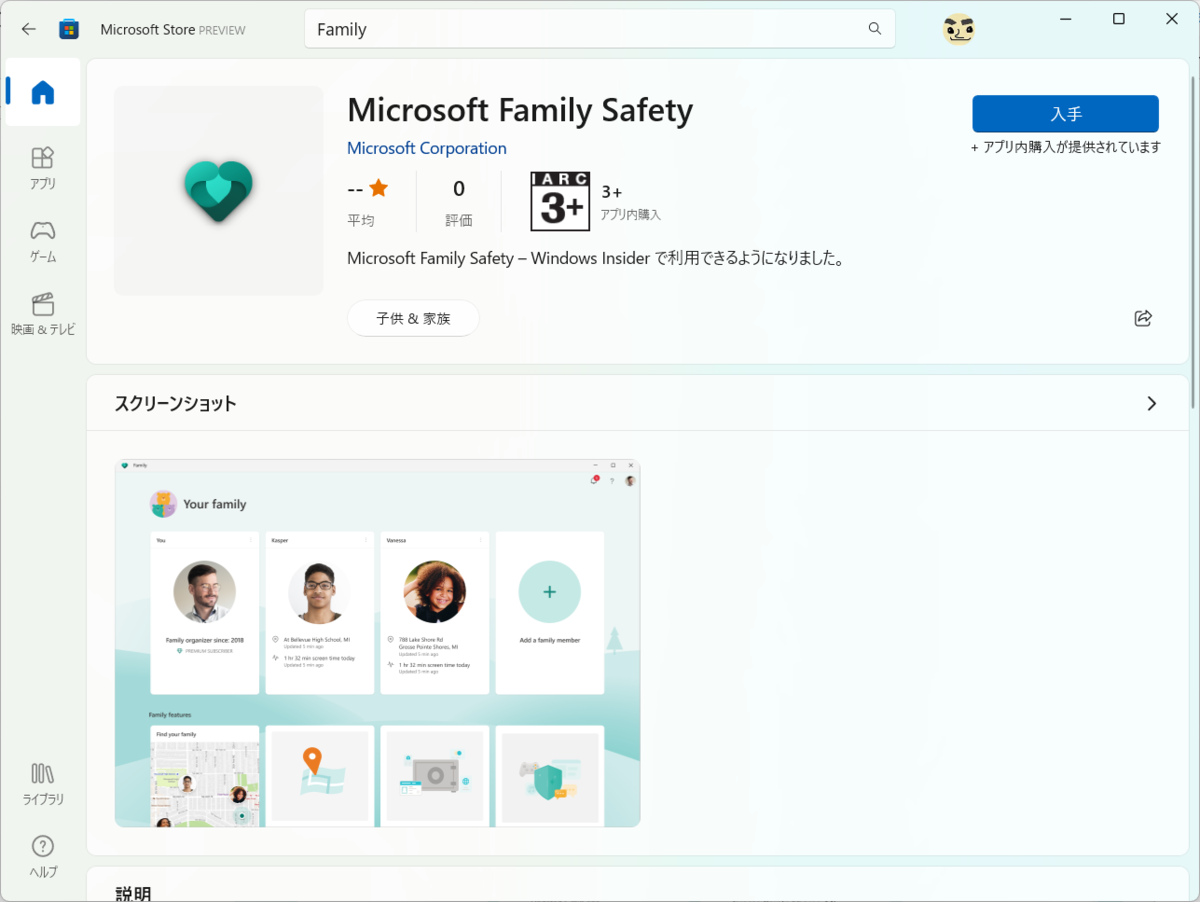Open the user profile avatar
The height and width of the screenshot is (902, 1200).
pyautogui.click(x=959, y=29)
